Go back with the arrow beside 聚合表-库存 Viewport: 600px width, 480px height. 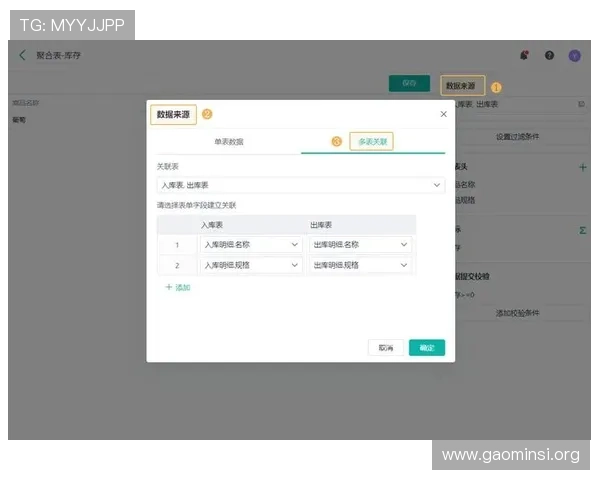(22, 55)
